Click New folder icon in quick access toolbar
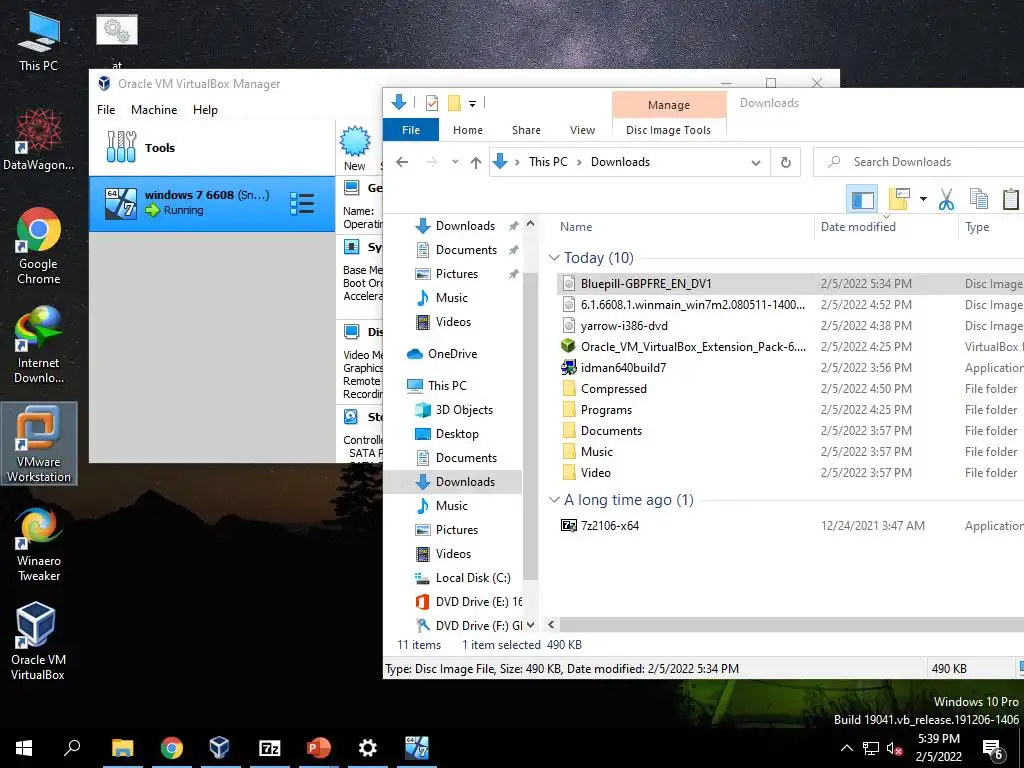 pos(454,103)
